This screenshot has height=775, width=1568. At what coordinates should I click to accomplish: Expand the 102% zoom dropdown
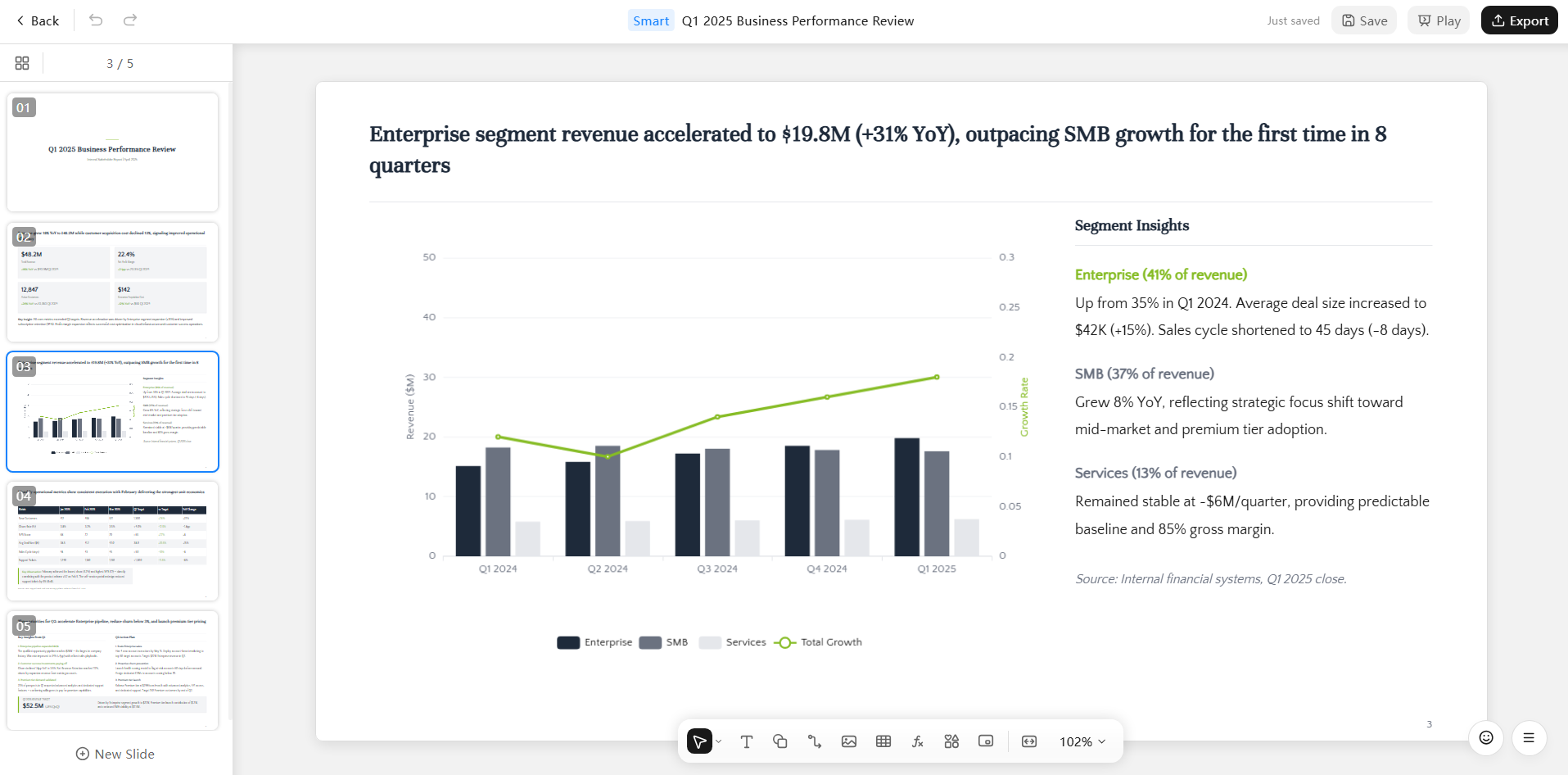pyautogui.click(x=1082, y=741)
